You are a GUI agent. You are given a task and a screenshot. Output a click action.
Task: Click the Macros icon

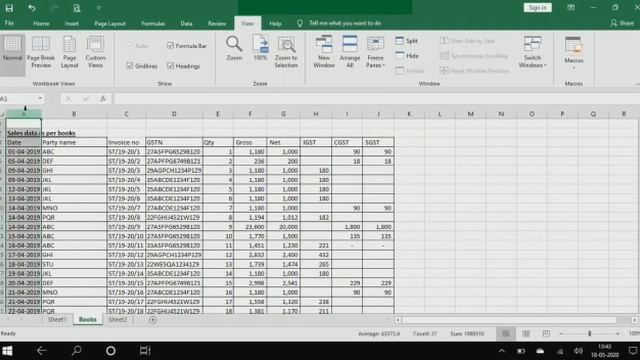pos(573,45)
